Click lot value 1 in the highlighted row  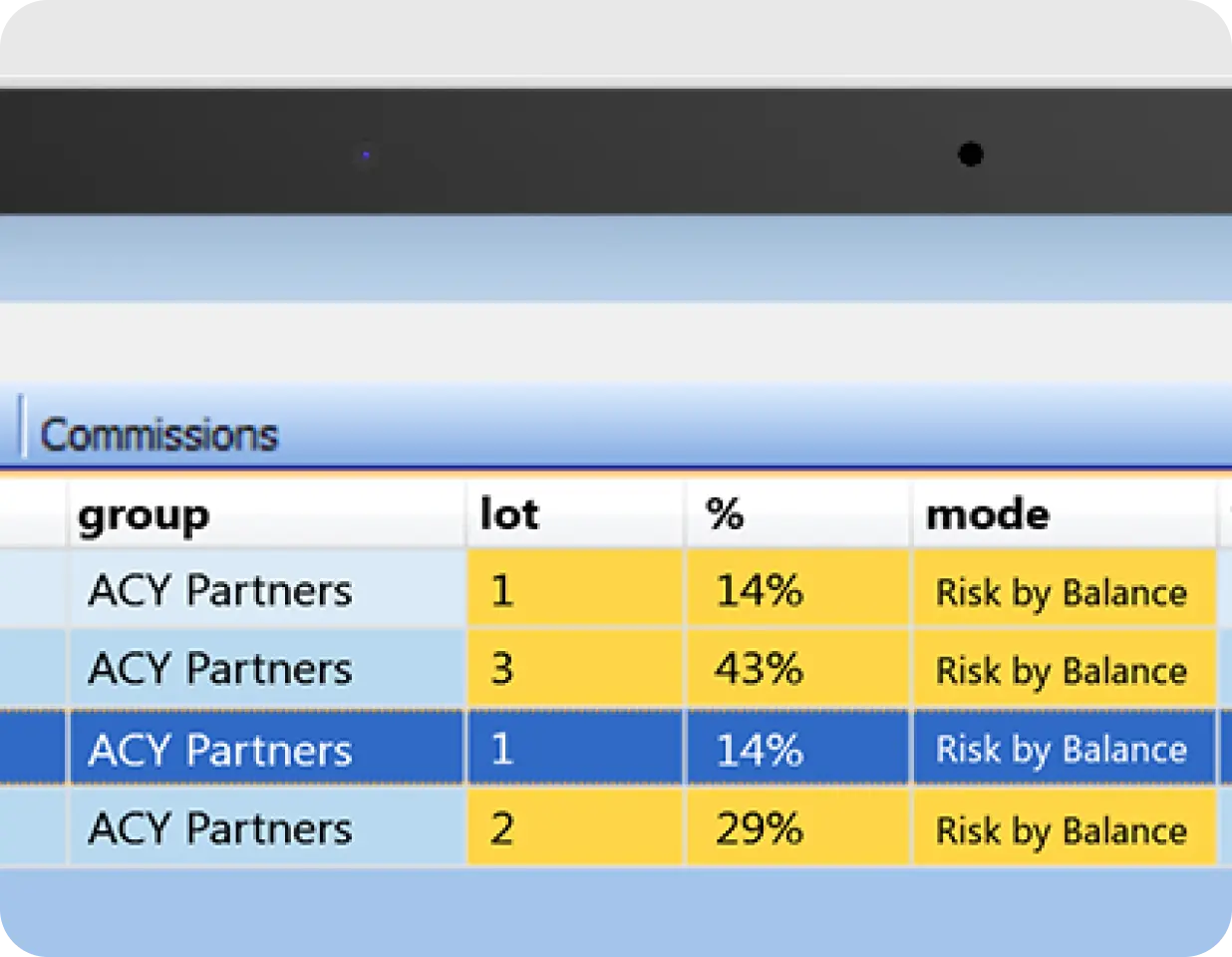502,749
